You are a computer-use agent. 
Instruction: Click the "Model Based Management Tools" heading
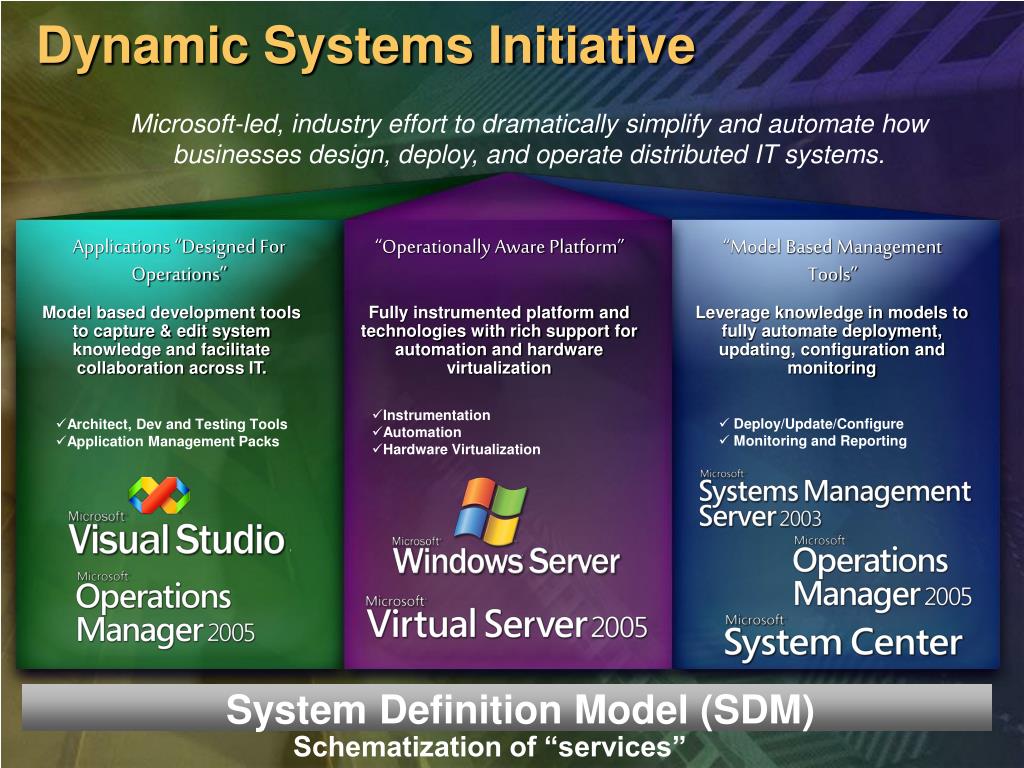[x=833, y=260]
